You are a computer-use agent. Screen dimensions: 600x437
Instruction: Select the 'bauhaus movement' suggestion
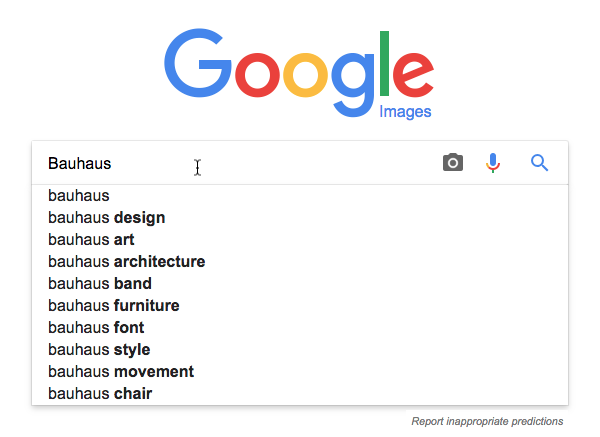pos(121,372)
